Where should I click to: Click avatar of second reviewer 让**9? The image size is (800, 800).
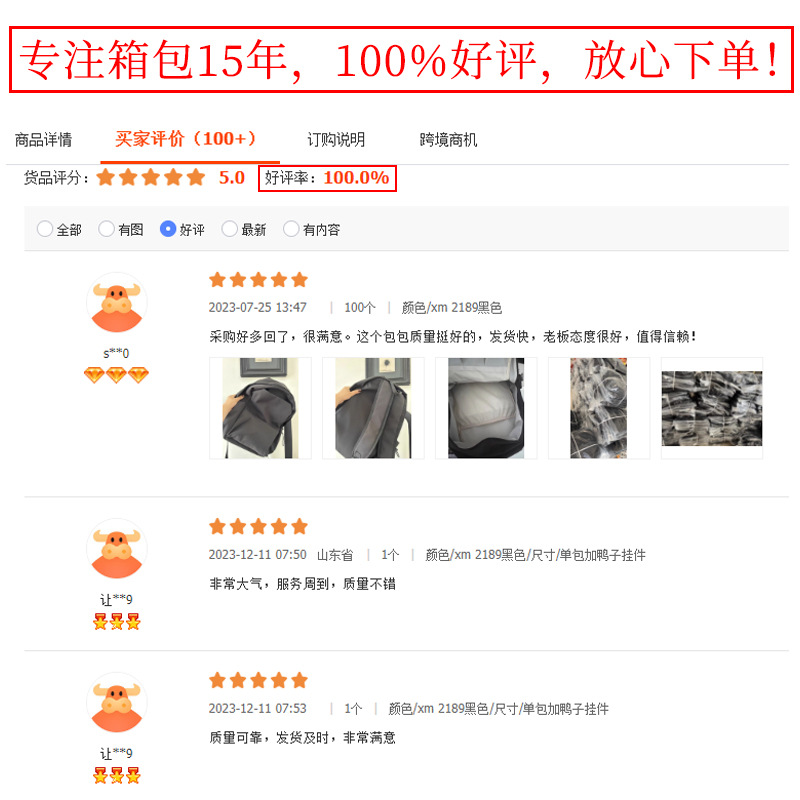click(117, 549)
